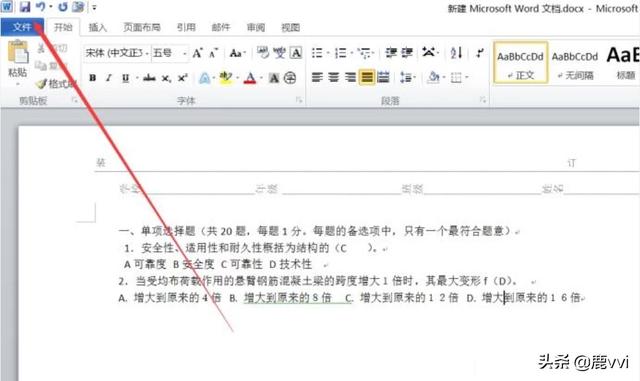The height and width of the screenshot is (381, 640).
Task: Switch to the 插入 Insert tab
Action: pos(98,27)
